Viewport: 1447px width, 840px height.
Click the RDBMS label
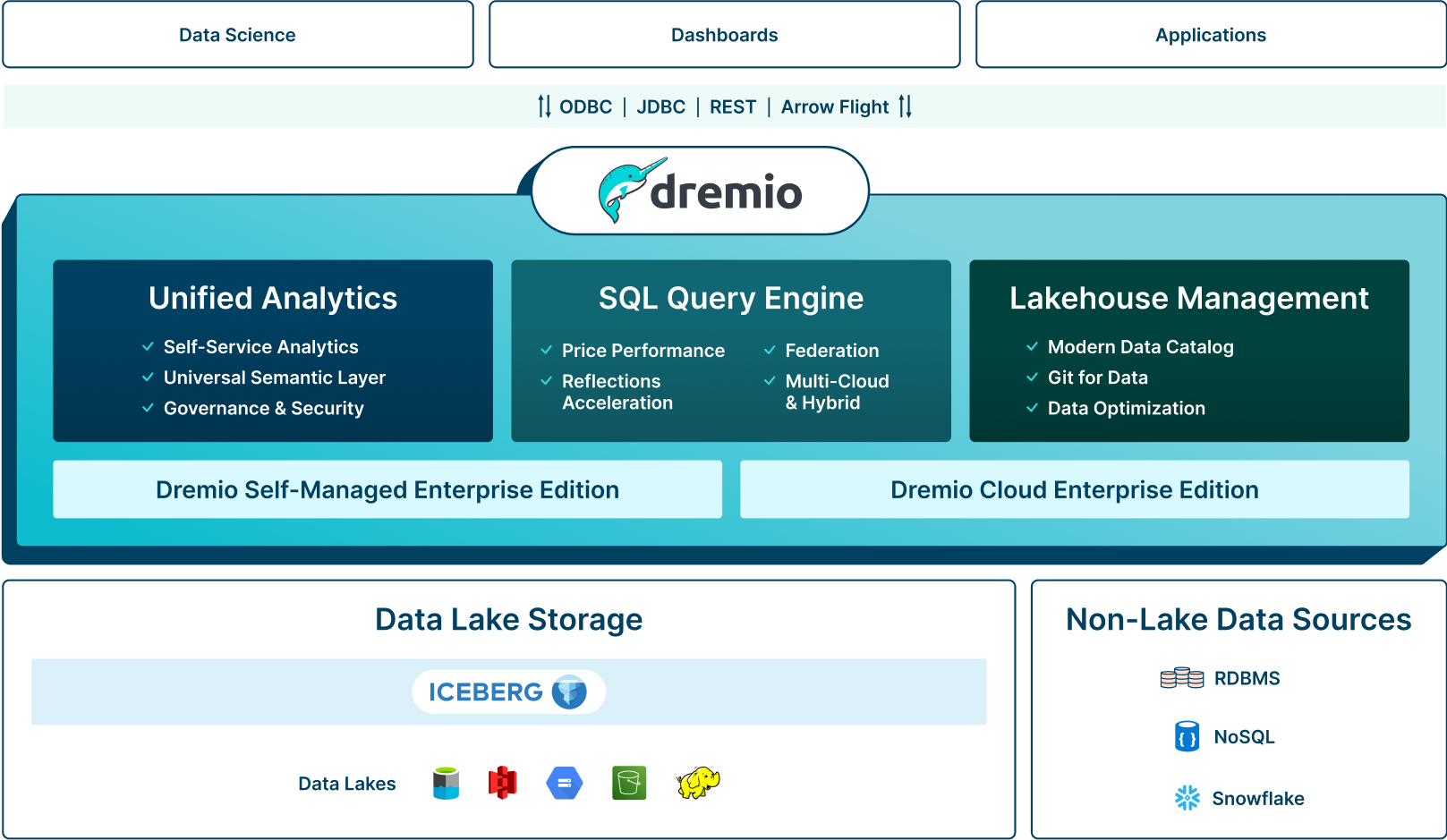[1247, 678]
